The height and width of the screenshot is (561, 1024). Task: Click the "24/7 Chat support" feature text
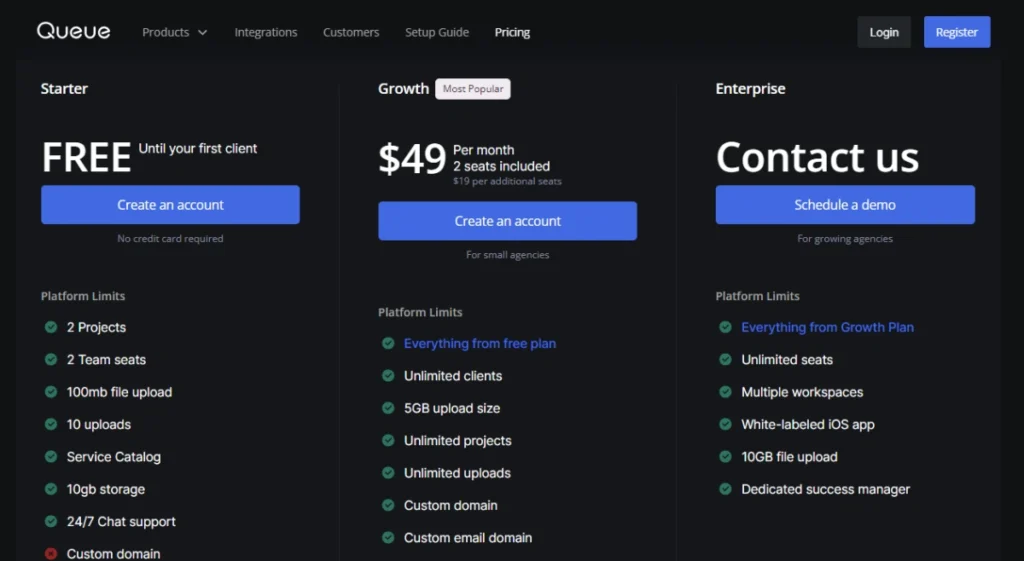pyautogui.click(x=121, y=522)
